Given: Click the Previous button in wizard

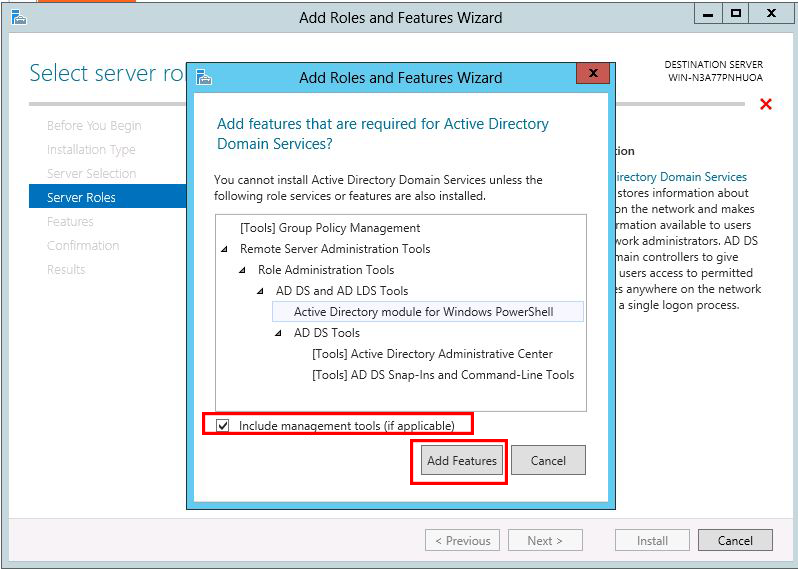Looking at the screenshot, I should tap(463, 540).
